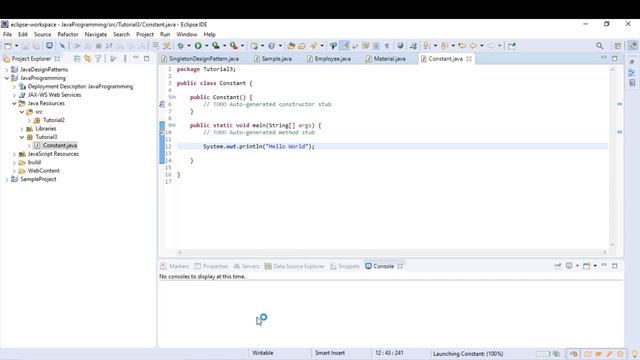
Task: Click the Back navigation arrow icon
Action: (473, 46)
